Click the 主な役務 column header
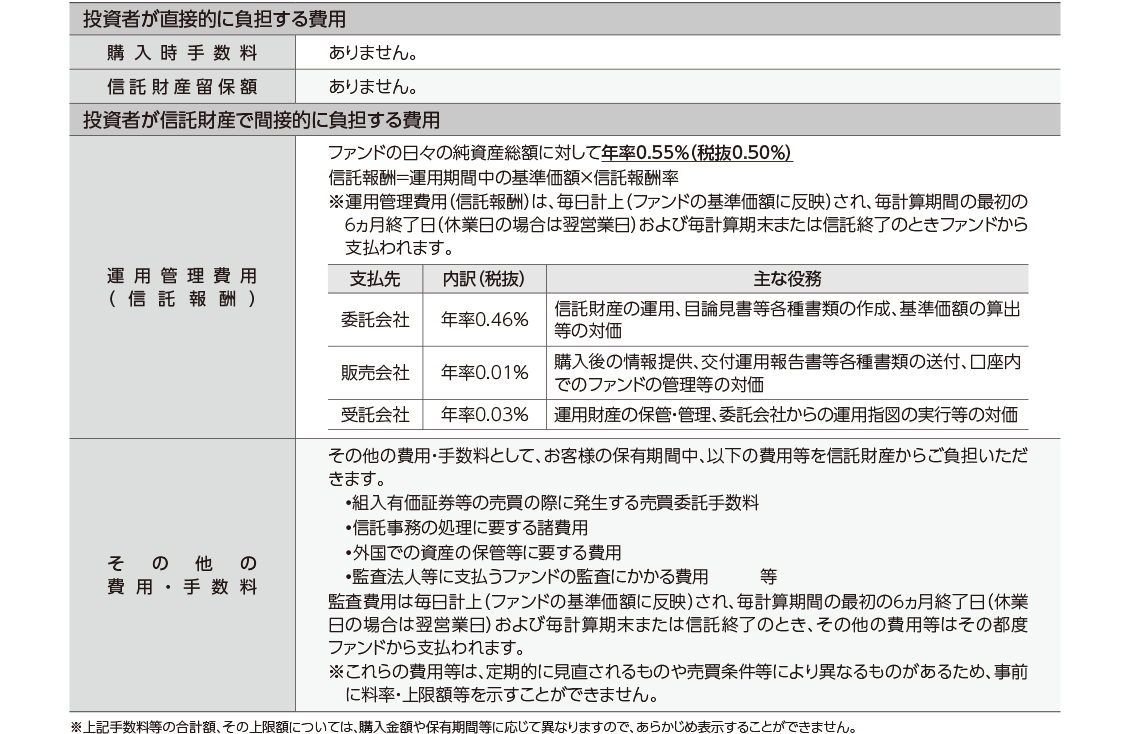 click(x=786, y=279)
